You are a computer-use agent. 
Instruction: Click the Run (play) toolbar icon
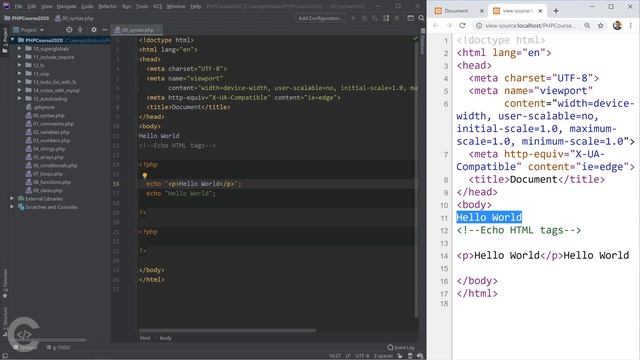coord(353,18)
